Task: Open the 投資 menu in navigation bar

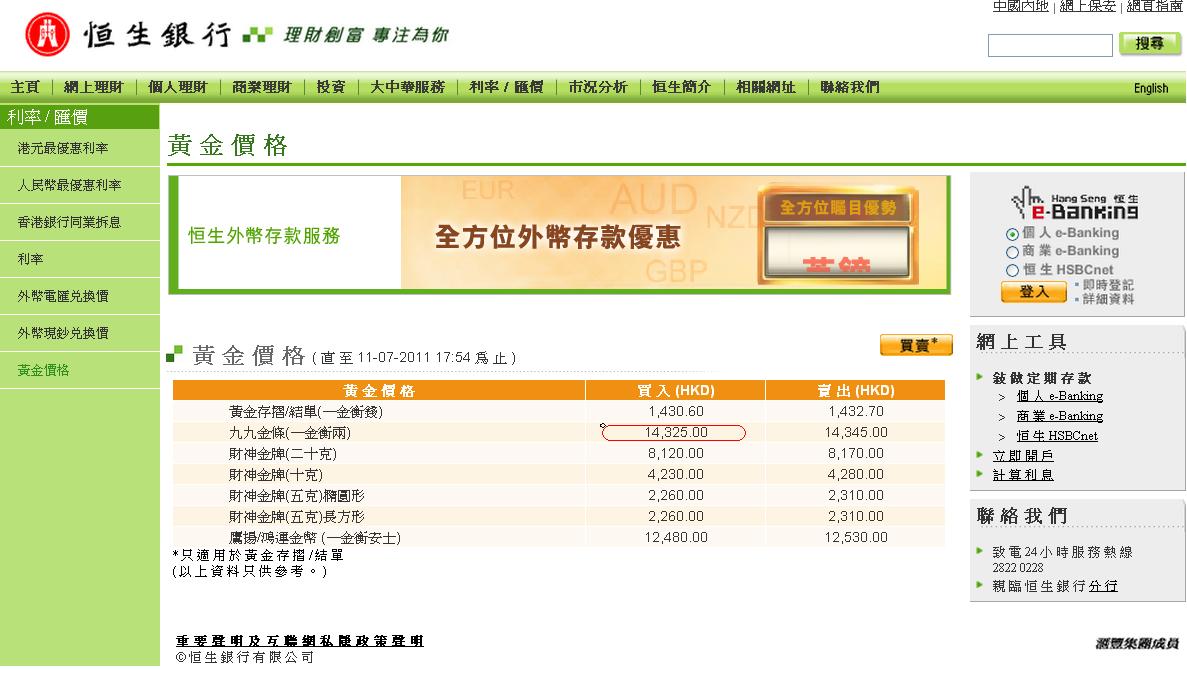Action: [331, 87]
